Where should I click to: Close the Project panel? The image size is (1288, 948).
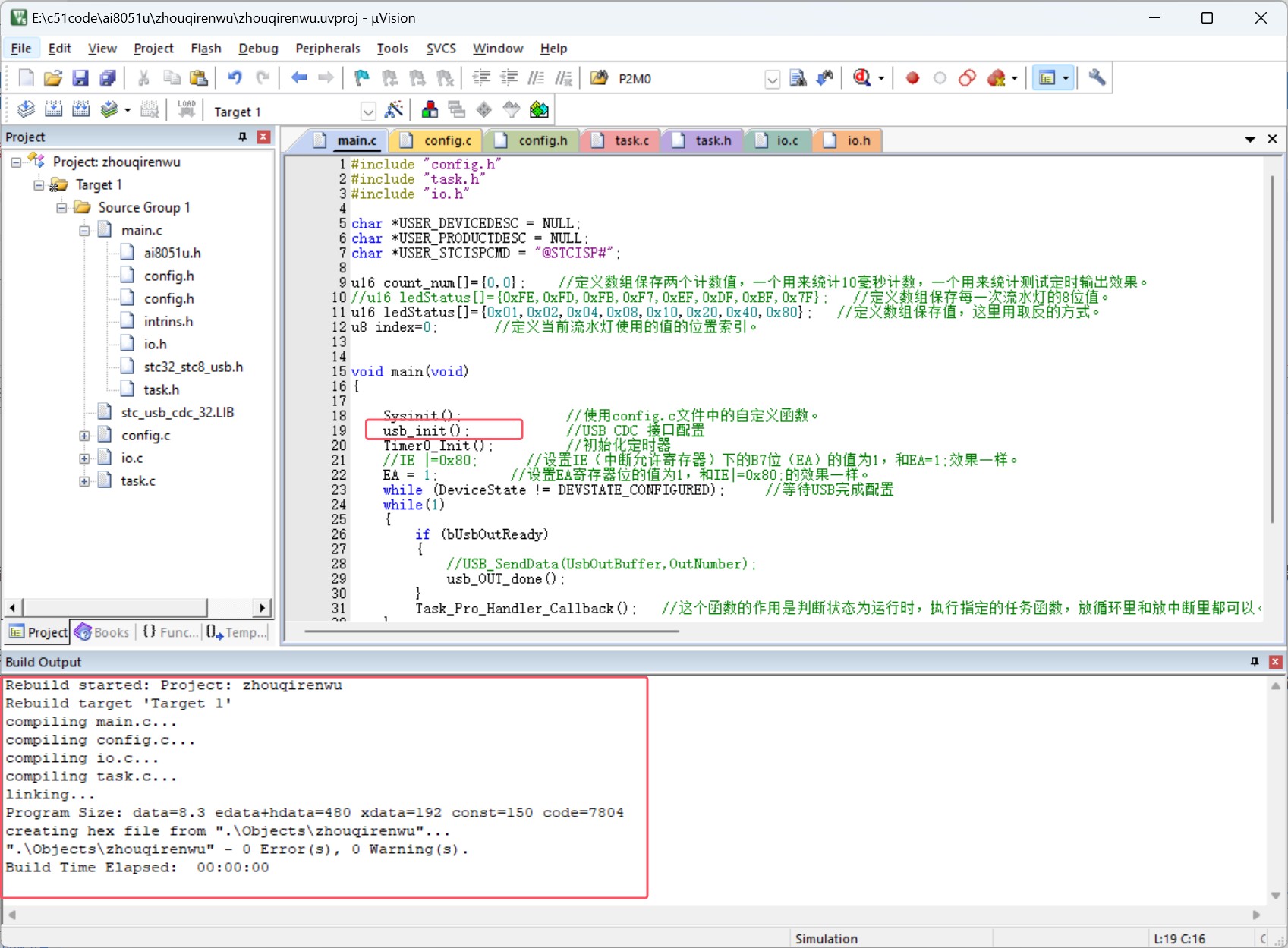coord(263,137)
